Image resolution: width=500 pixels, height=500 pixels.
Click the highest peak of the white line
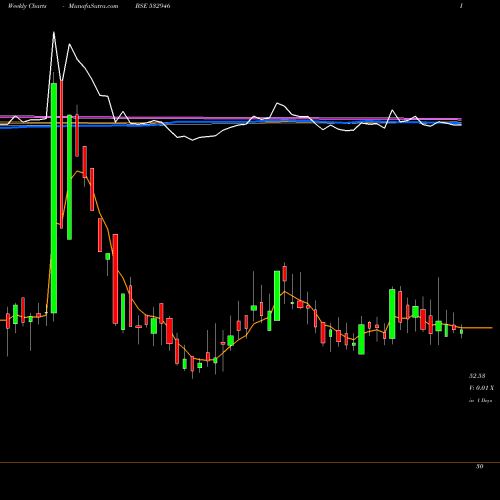pos(54,32)
